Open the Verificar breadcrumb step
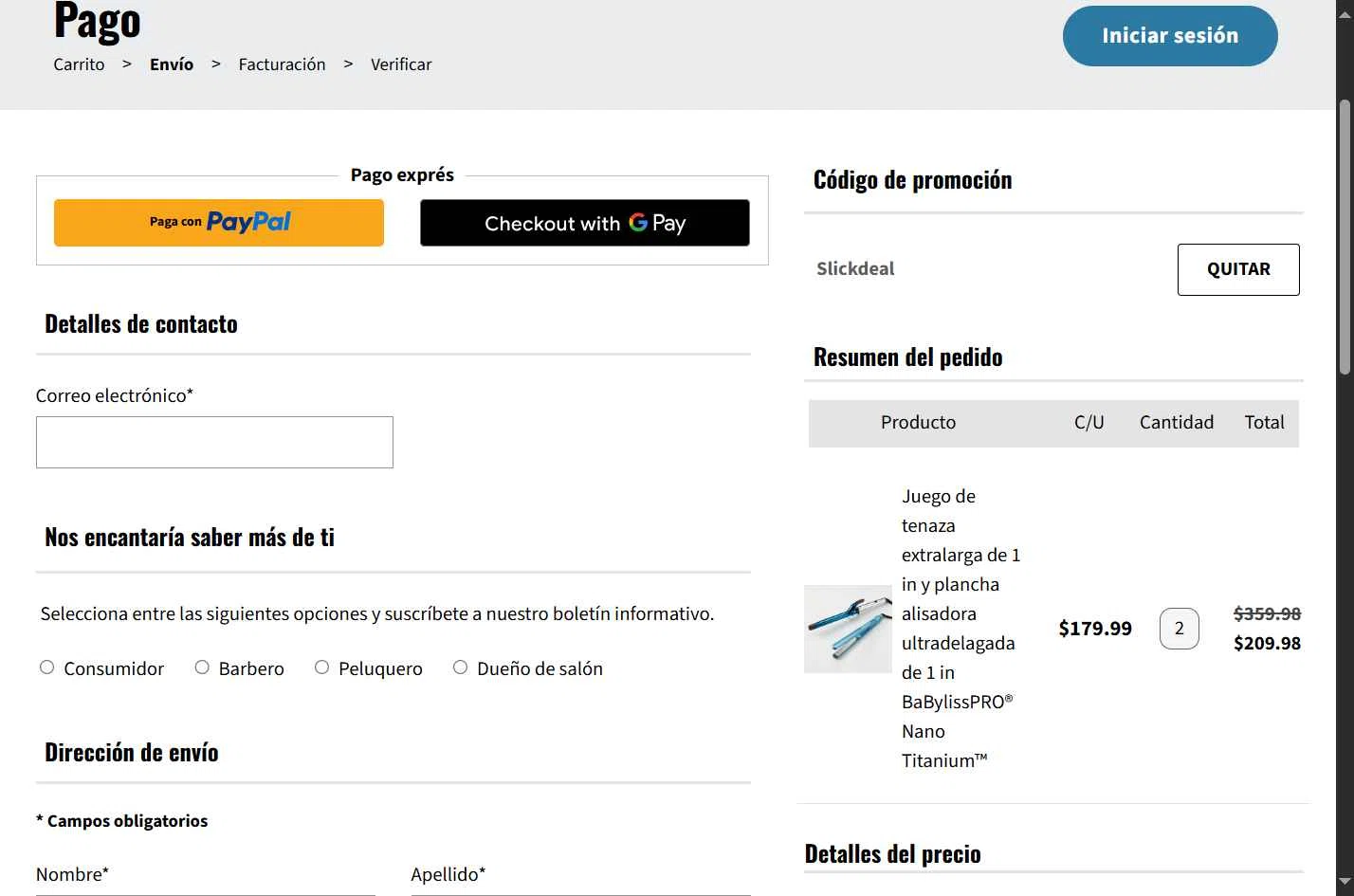This screenshot has width=1354, height=896. tap(401, 64)
